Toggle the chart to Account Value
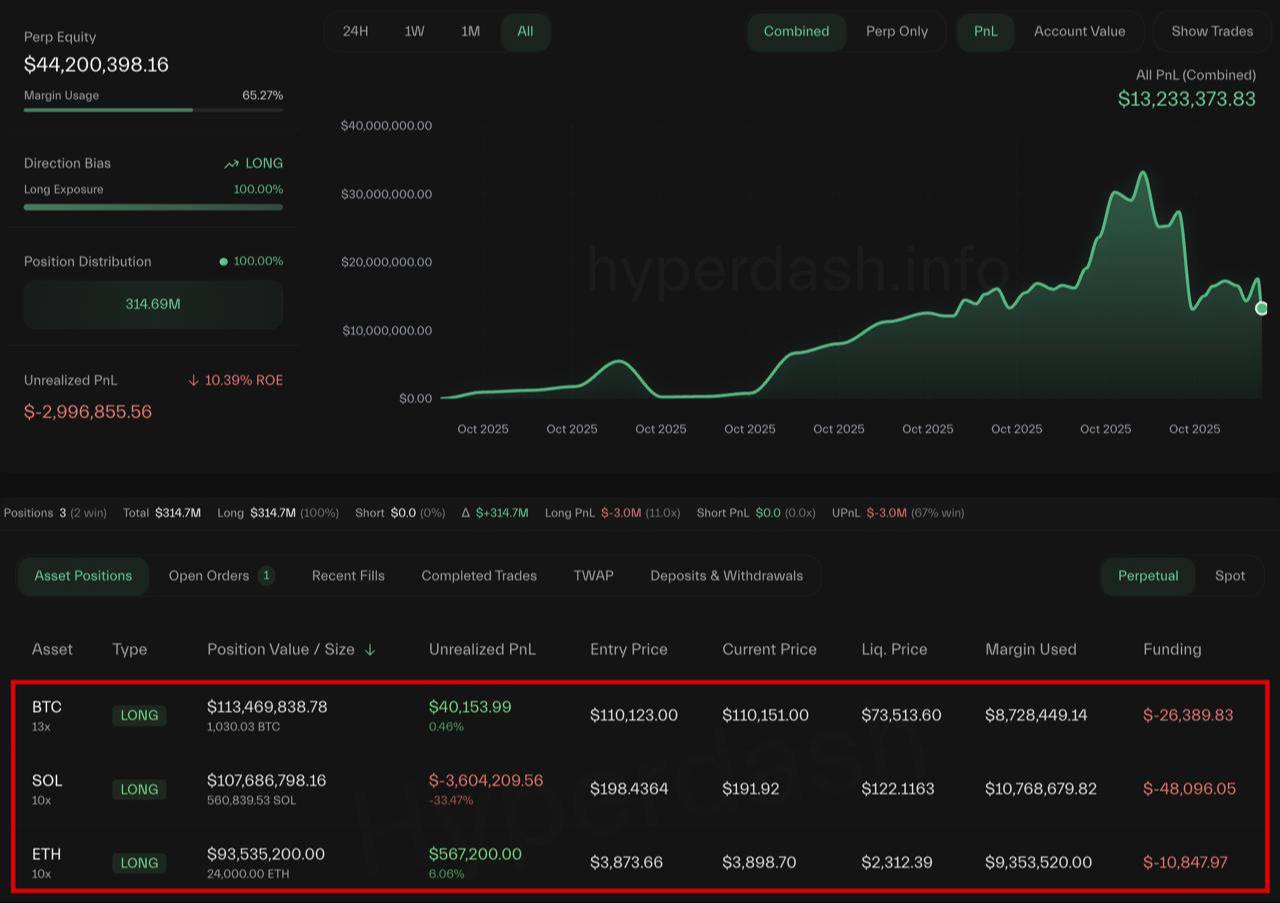 [x=1079, y=32]
